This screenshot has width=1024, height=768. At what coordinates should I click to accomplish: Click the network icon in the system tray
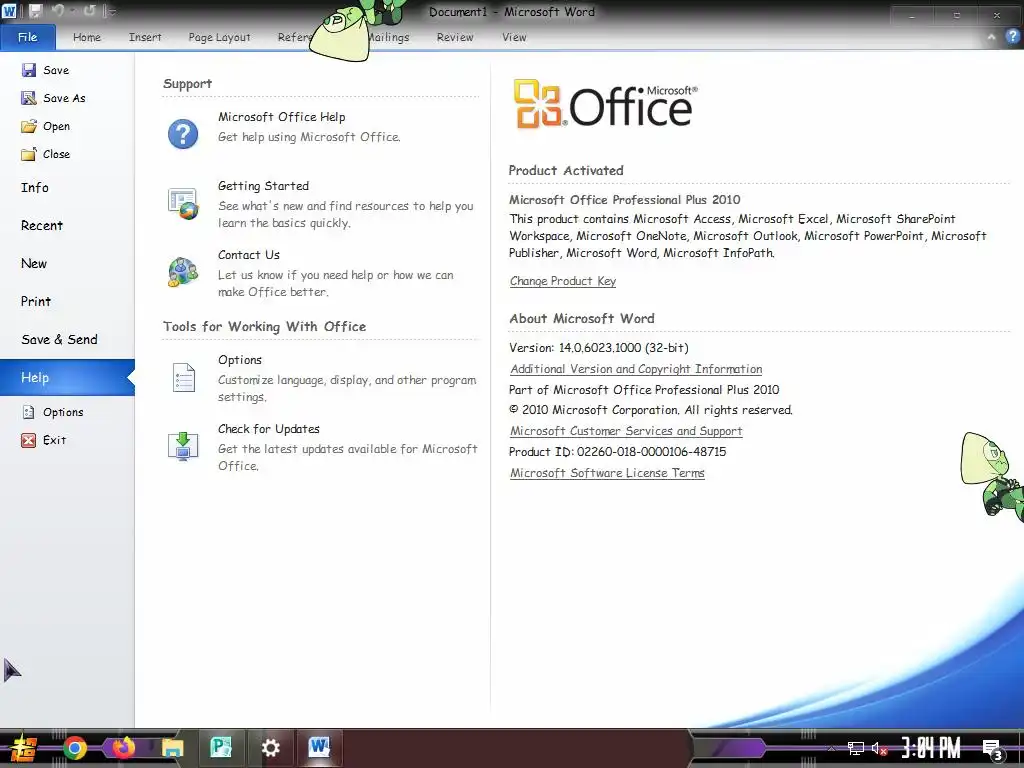(x=856, y=748)
